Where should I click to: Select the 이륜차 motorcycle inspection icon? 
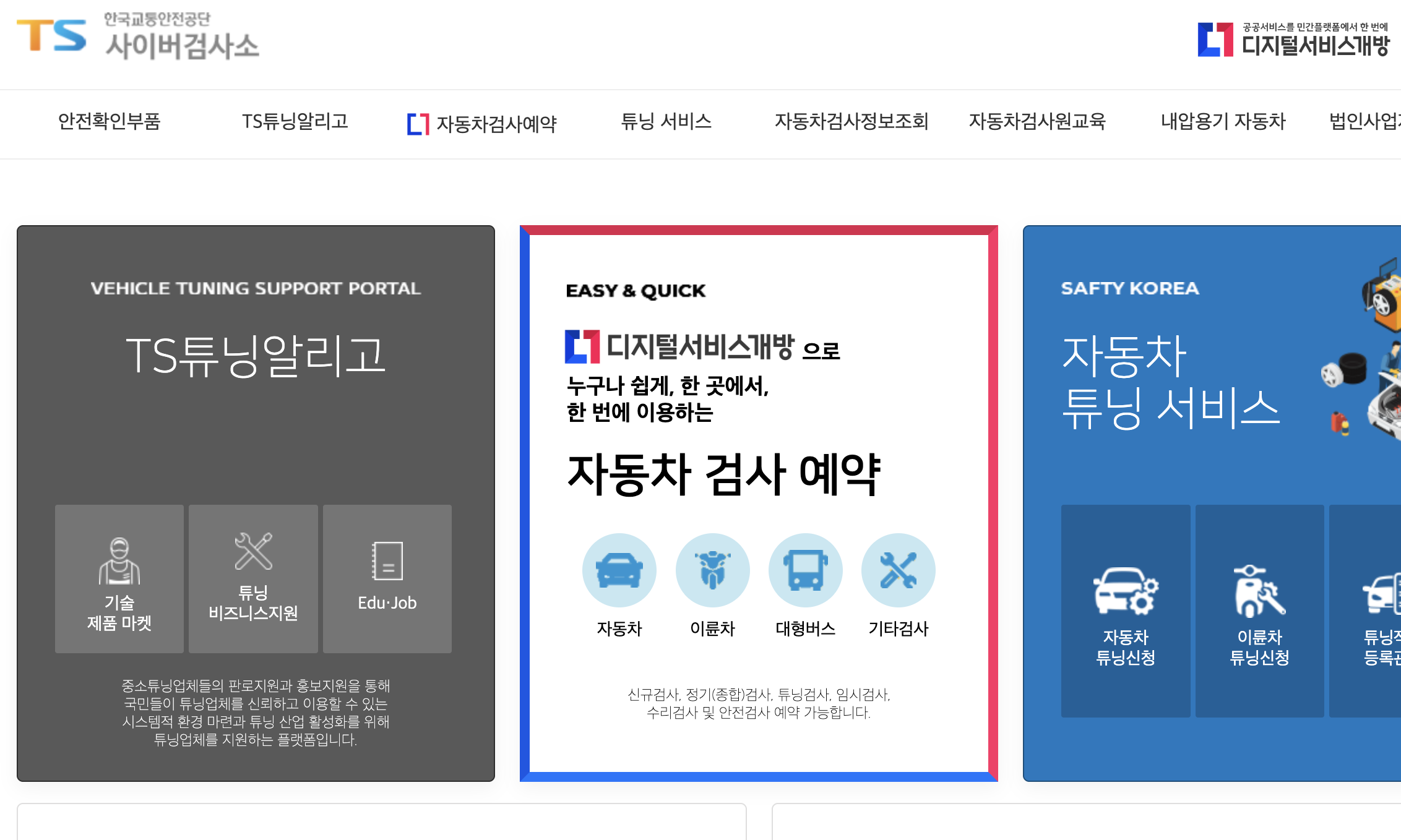pyautogui.click(x=712, y=570)
